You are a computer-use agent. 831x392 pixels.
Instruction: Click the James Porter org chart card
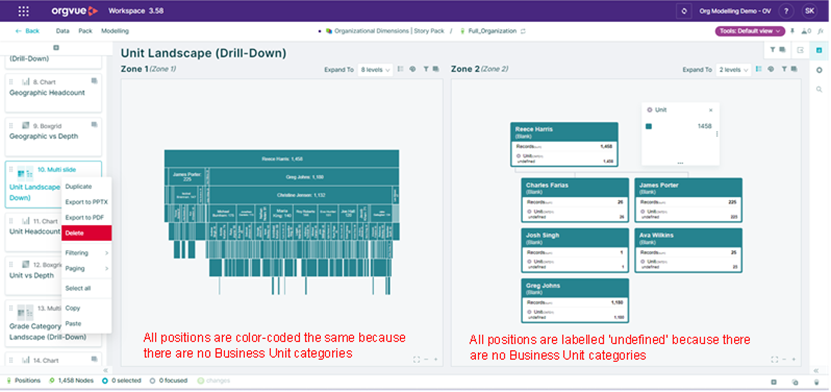point(688,200)
